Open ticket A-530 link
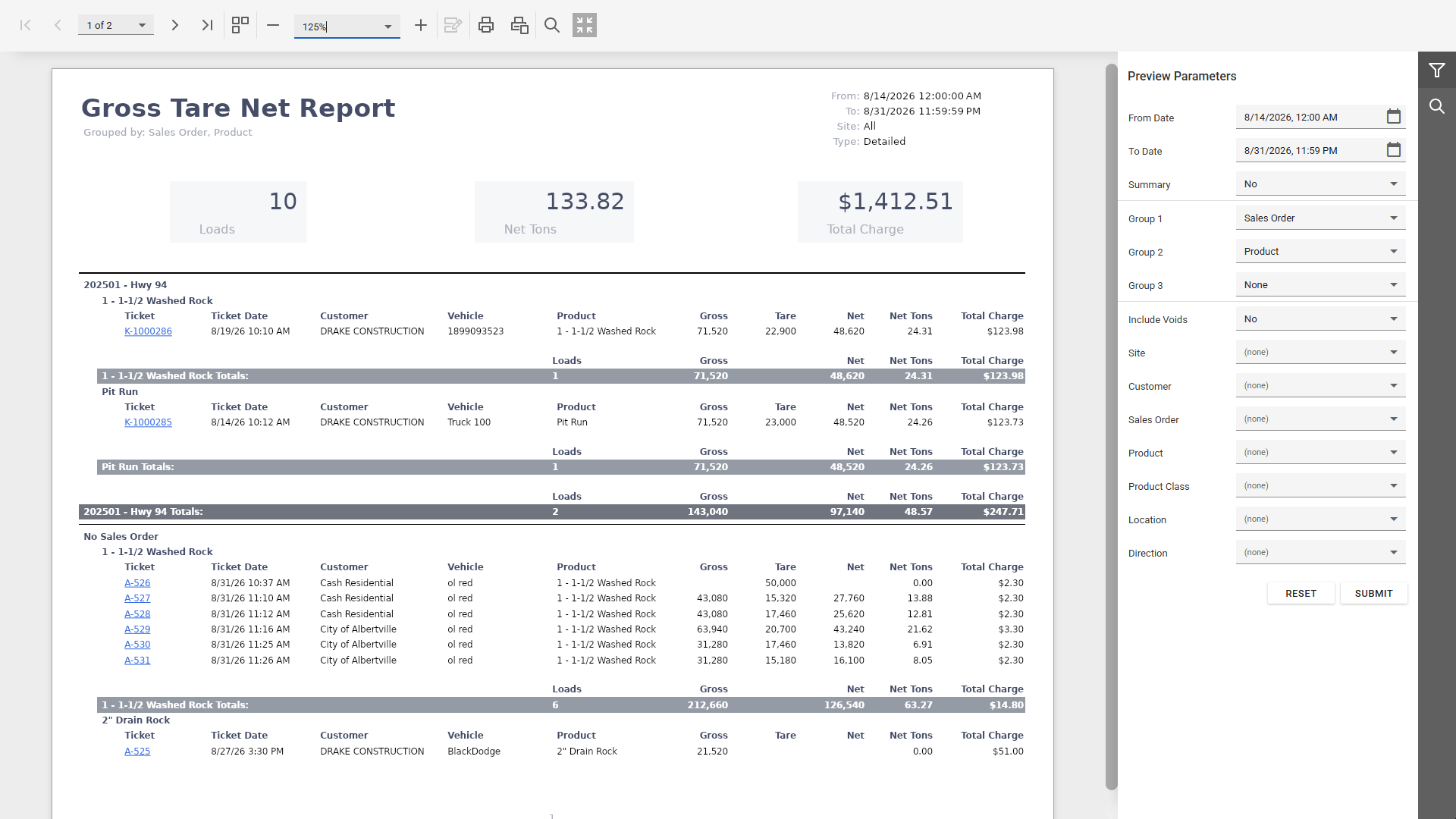Screen dimensions: 1456x819 (137, 645)
